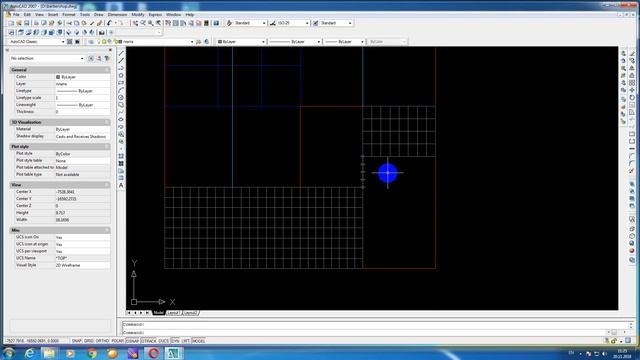Click the Make Object's Layer Current icon
This screenshot has width=640, height=360.
tap(199, 42)
